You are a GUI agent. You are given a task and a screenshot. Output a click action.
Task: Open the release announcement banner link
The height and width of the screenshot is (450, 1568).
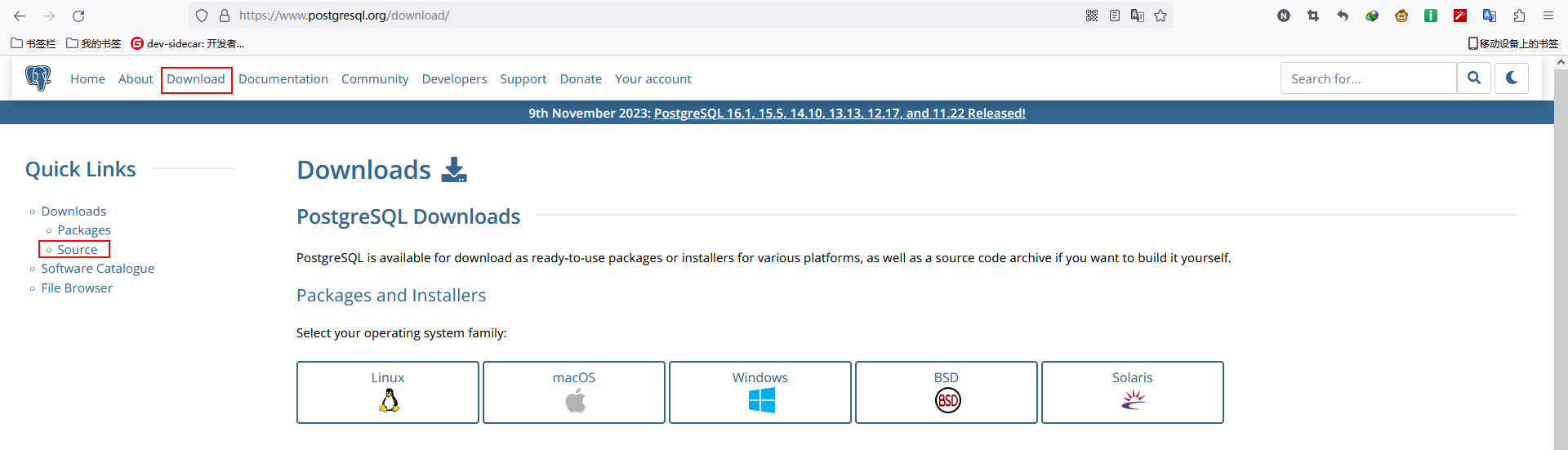[x=840, y=114]
